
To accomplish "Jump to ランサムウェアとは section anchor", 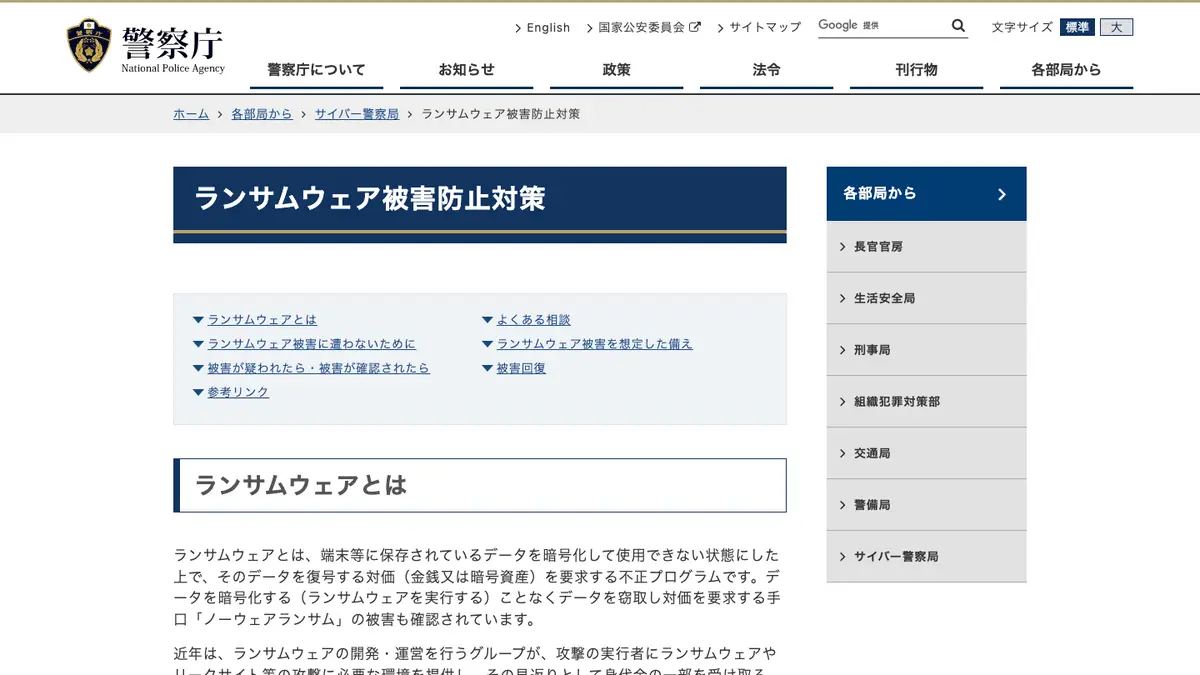I will [262, 320].
